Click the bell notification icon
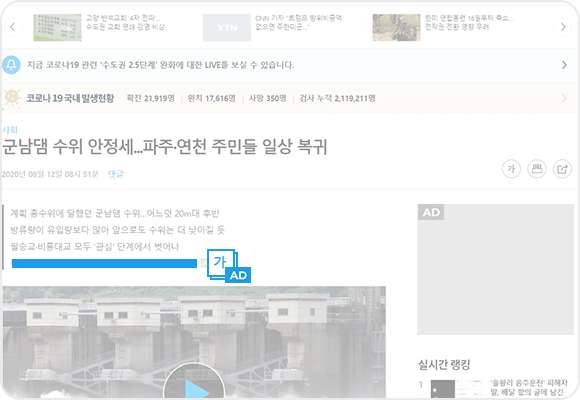This screenshot has width=580, height=400. point(11,65)
